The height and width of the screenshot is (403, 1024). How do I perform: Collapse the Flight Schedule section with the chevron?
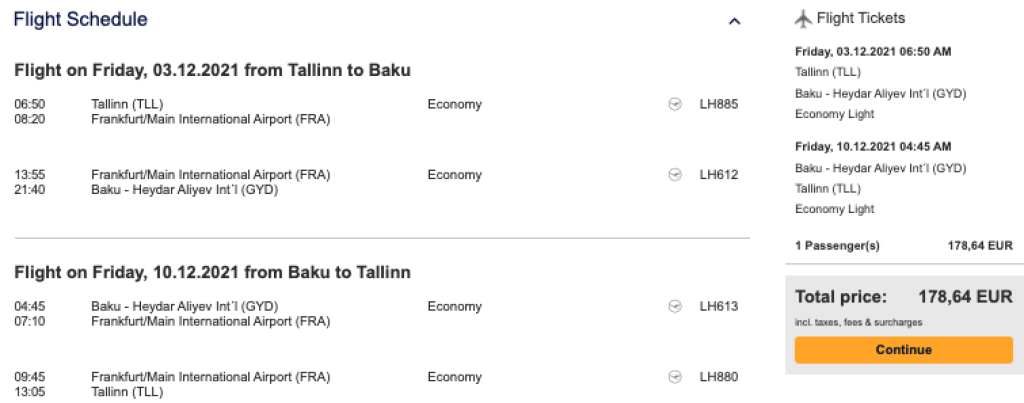point(735,22)
